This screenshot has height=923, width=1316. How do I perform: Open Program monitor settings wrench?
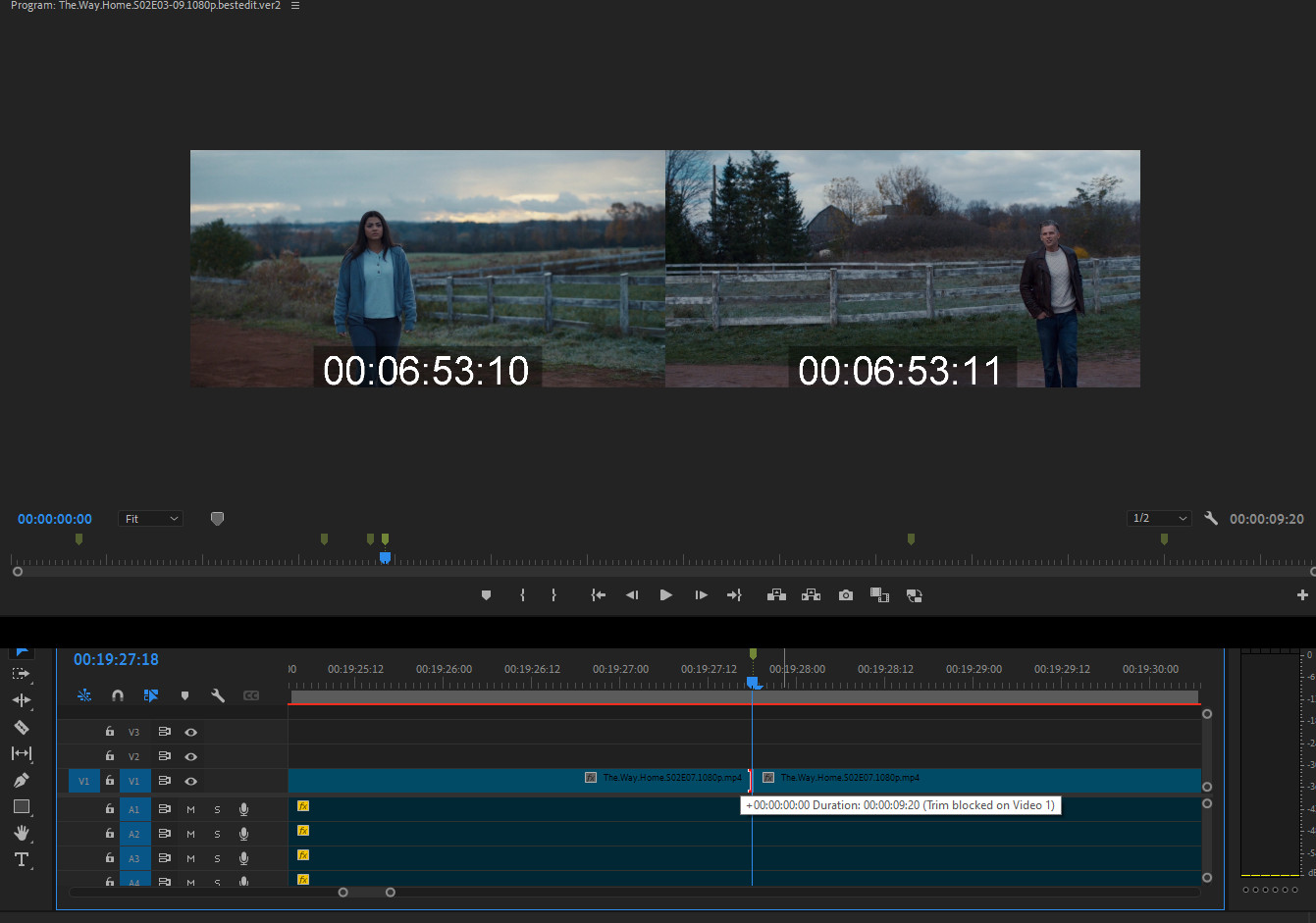click(1211, 518)
